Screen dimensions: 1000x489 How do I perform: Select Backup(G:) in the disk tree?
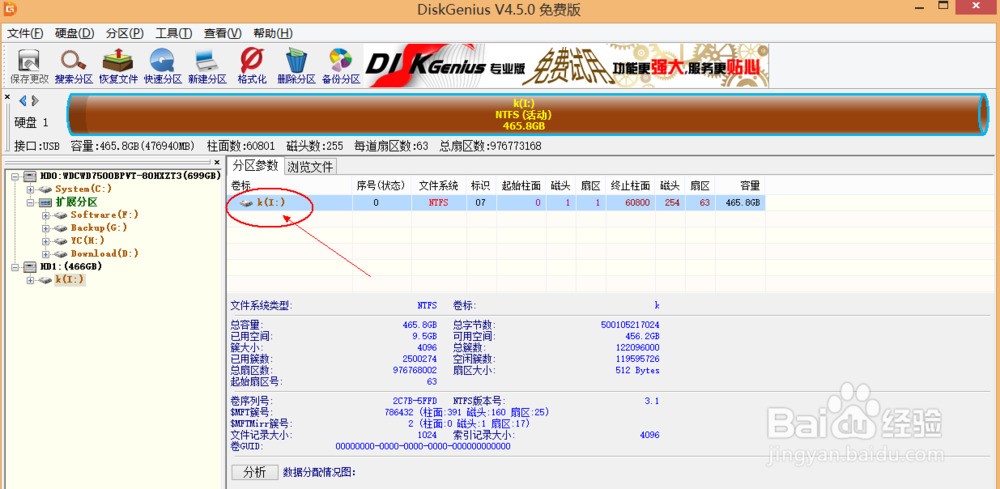point(99,228)
